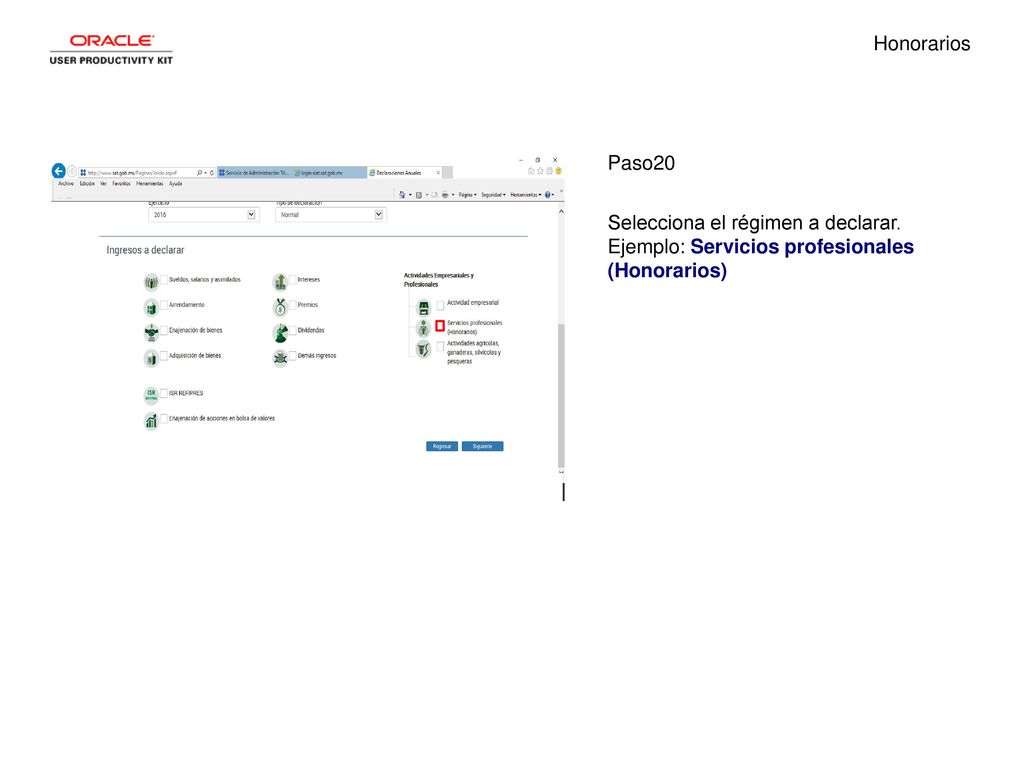The width and height of the screenshot is (1024, 768).
Task: Switch to the login.siat.sat.gob.mx tab
Action: click(329, 173)
